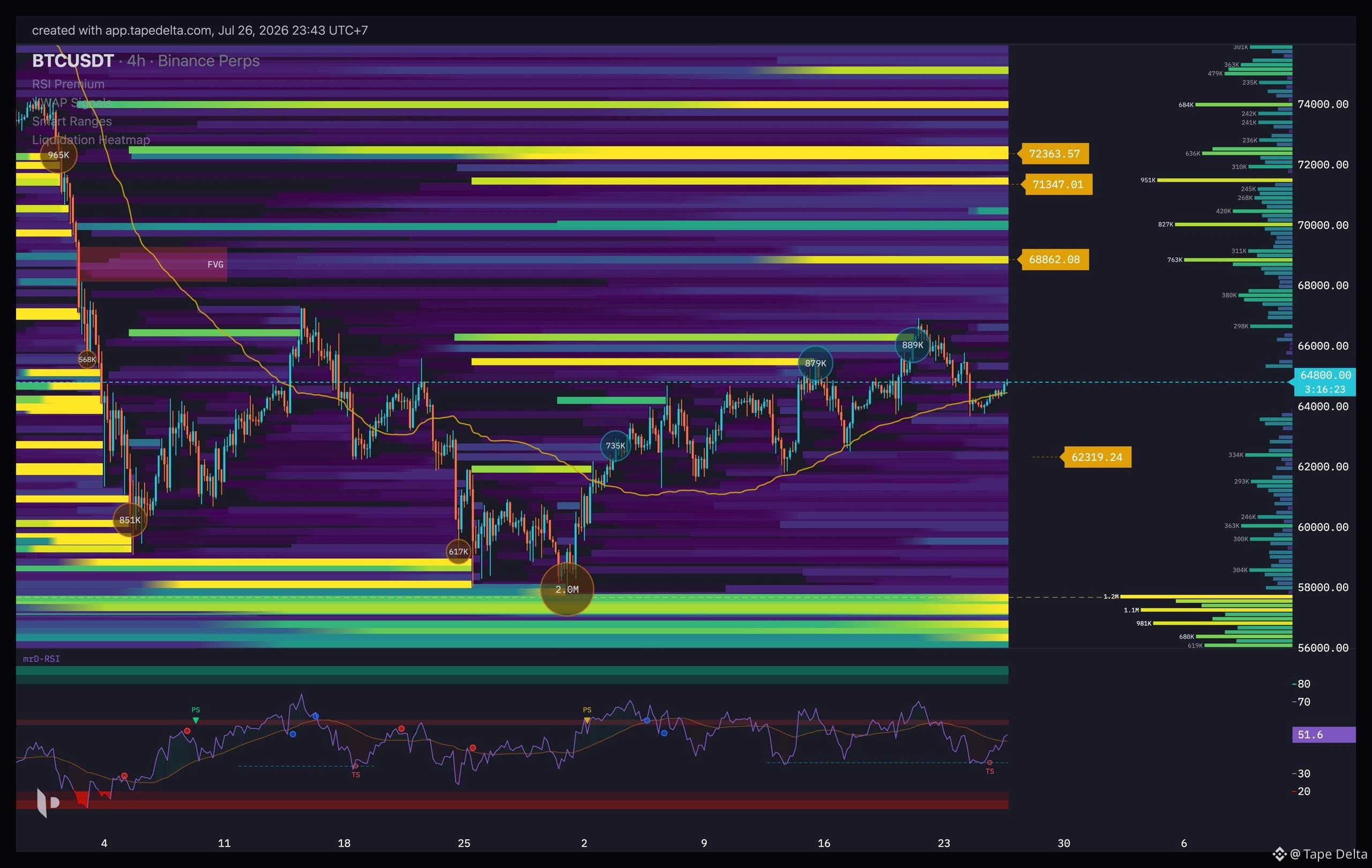Click the 380K volume profile label

(1229, 295)
